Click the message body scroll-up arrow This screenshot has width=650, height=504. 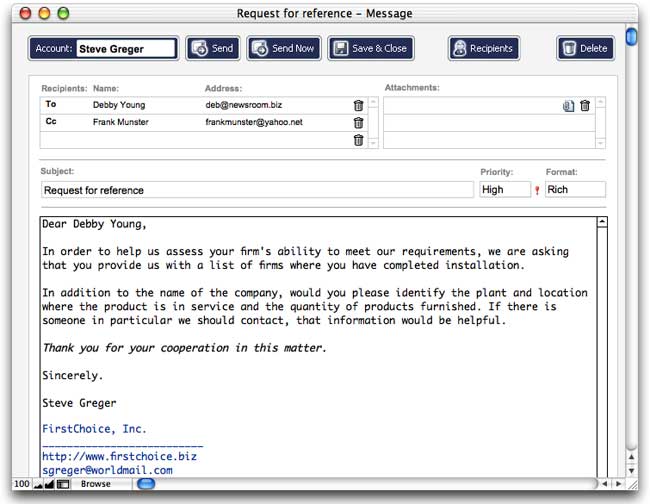pyautogui.click(x=602, y=222)
